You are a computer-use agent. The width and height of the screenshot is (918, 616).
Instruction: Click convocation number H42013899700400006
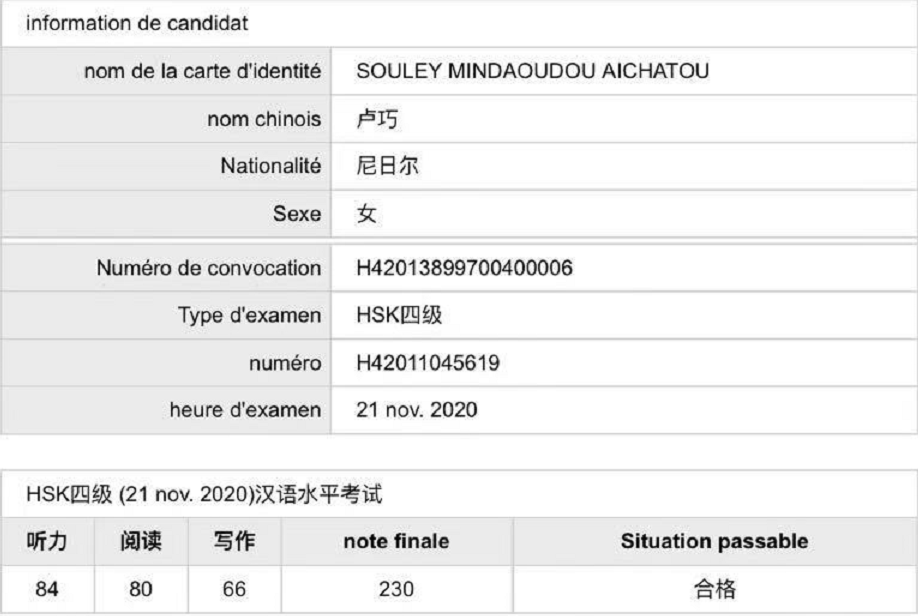coord(464,268)
